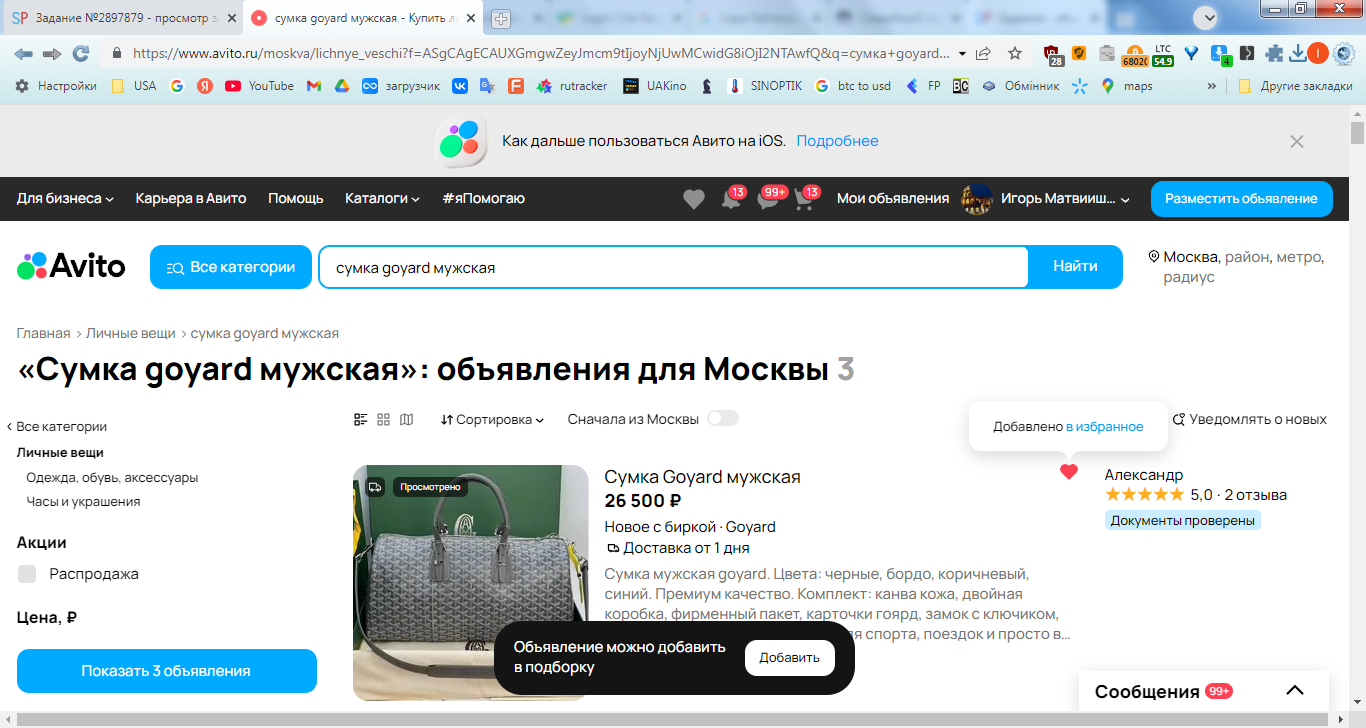Open the Сумка Goyard мужская listing title
Image resolution: width=1366 pixels, height=728 pixels.
pyautogui.click(x=703, y=477)
